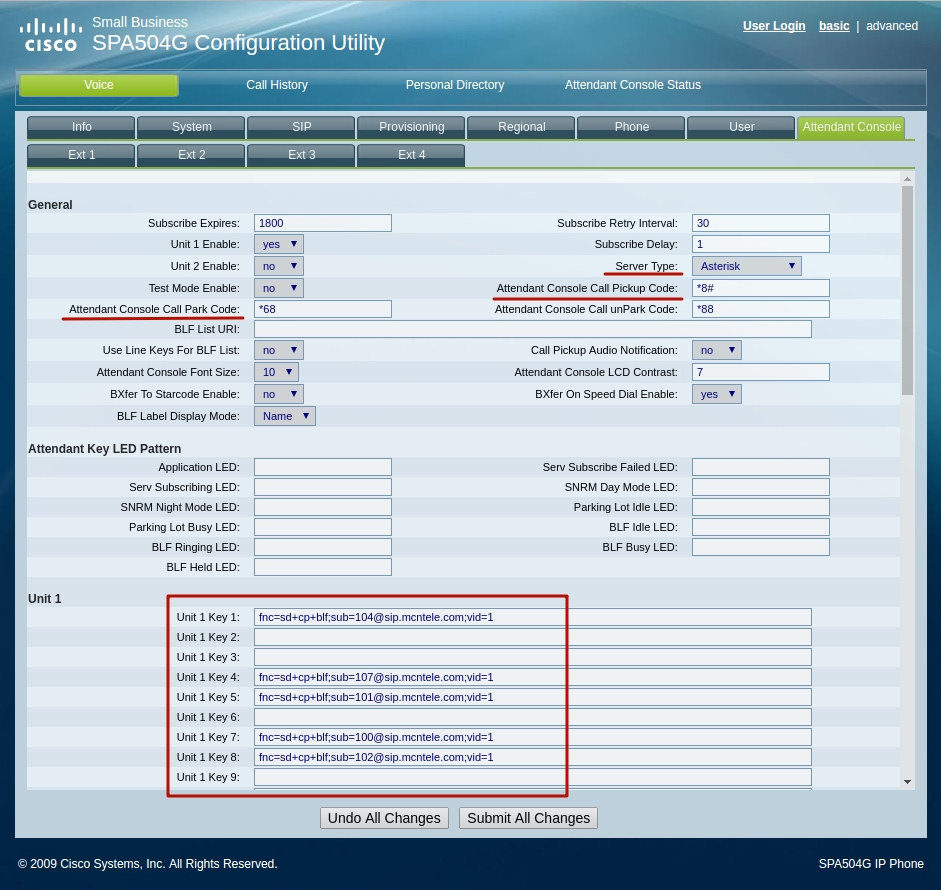Screen dimensions: 941x890
Task: Click the Serv Subscribe Failed LED field
Action: click(760, 468)
